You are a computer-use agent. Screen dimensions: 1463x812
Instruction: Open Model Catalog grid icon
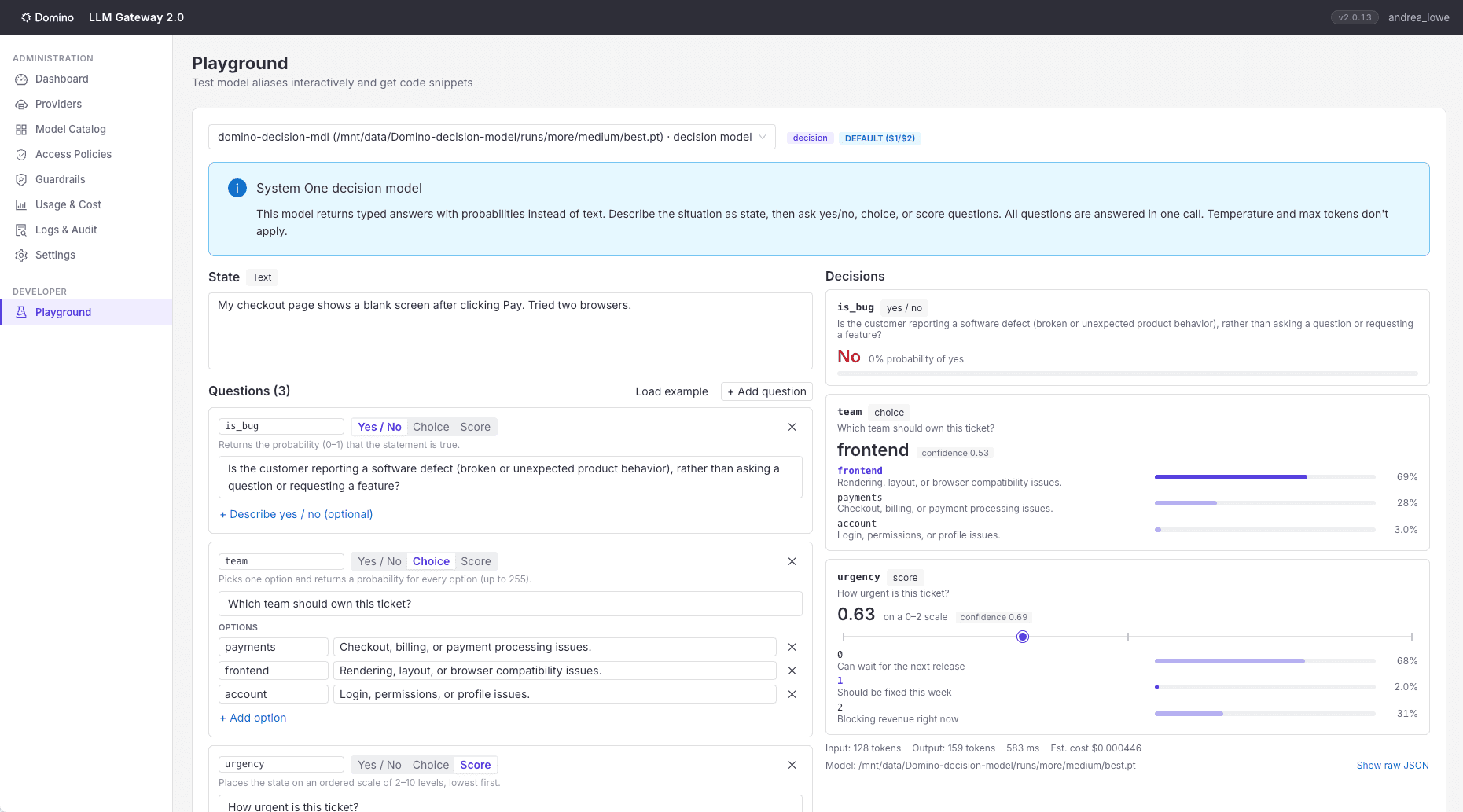(21, 129)
